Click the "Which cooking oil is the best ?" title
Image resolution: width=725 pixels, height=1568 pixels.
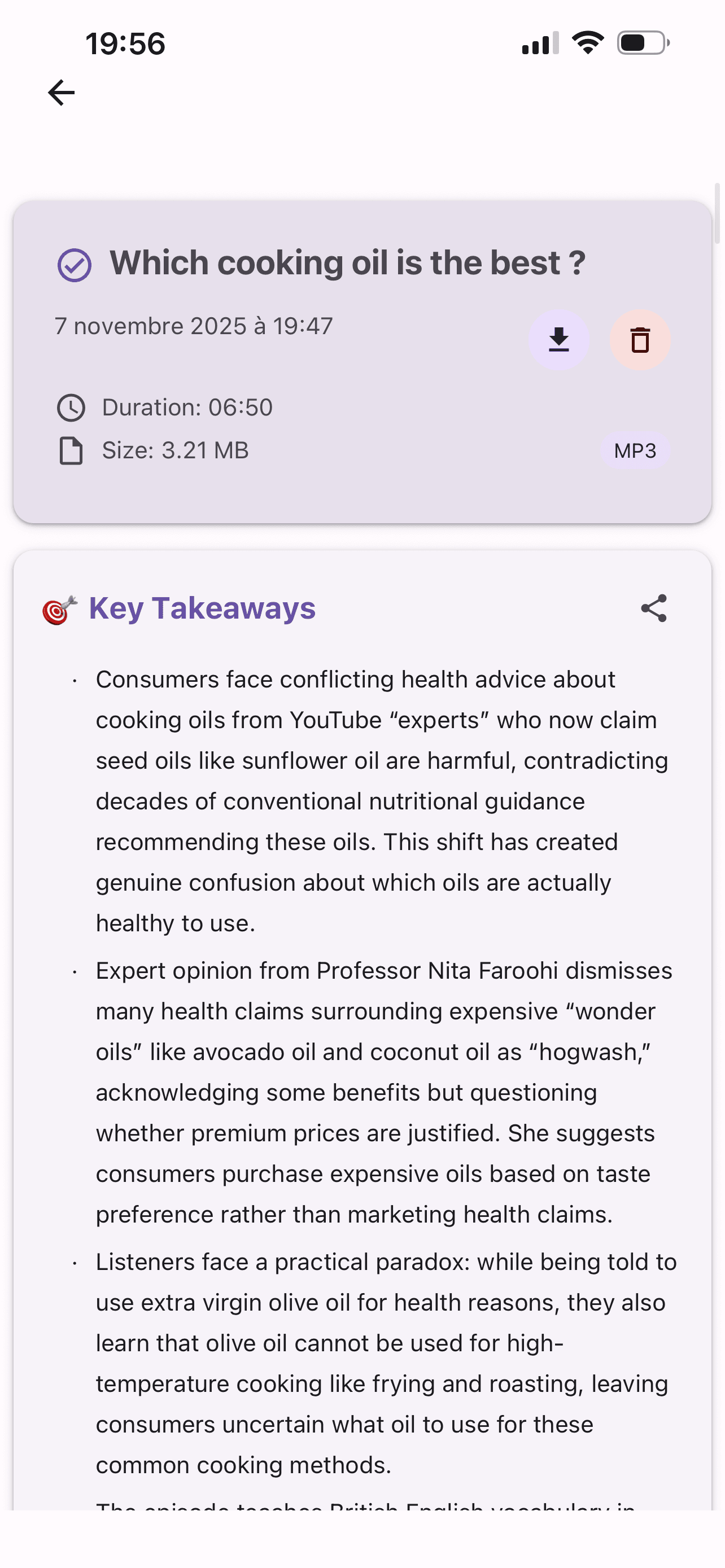[347, 263]
